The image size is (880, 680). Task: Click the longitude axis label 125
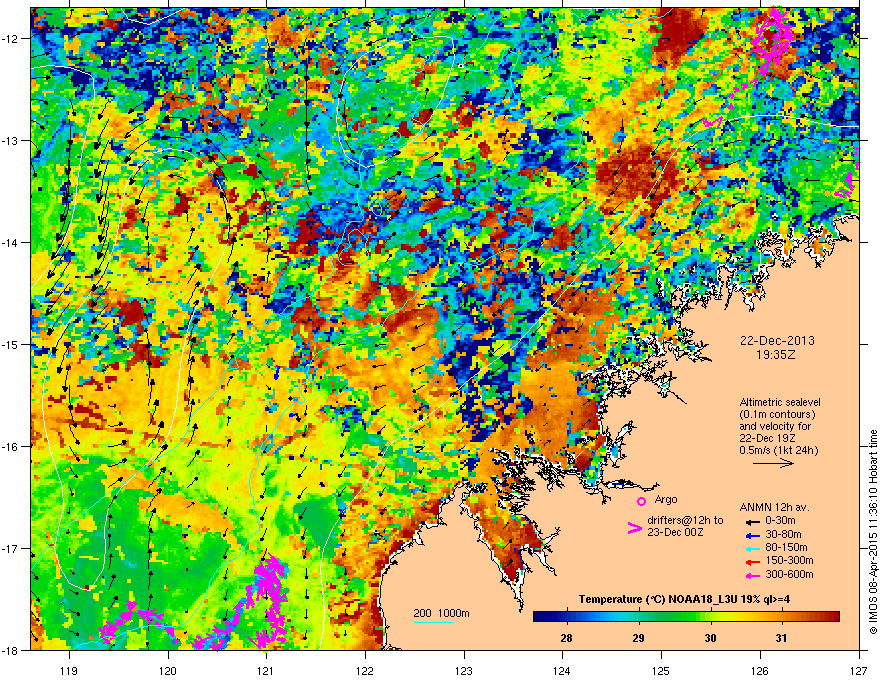pos(661,670)
